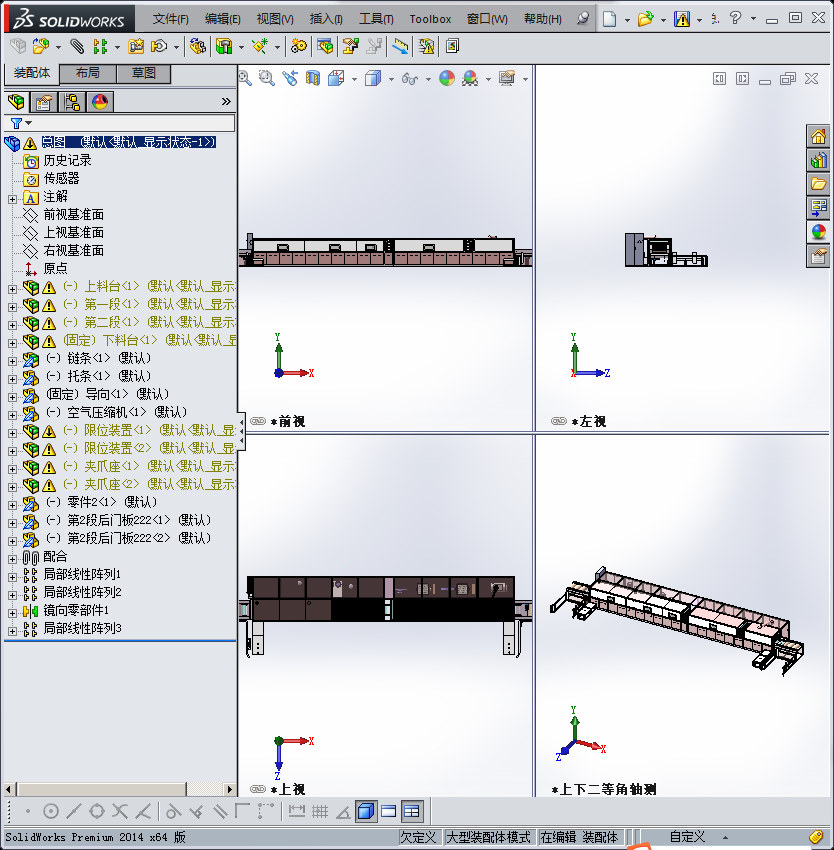This screenshot has width=834, height=850.
Task: Click the Display Style cube icon
Action: (373, 79)
